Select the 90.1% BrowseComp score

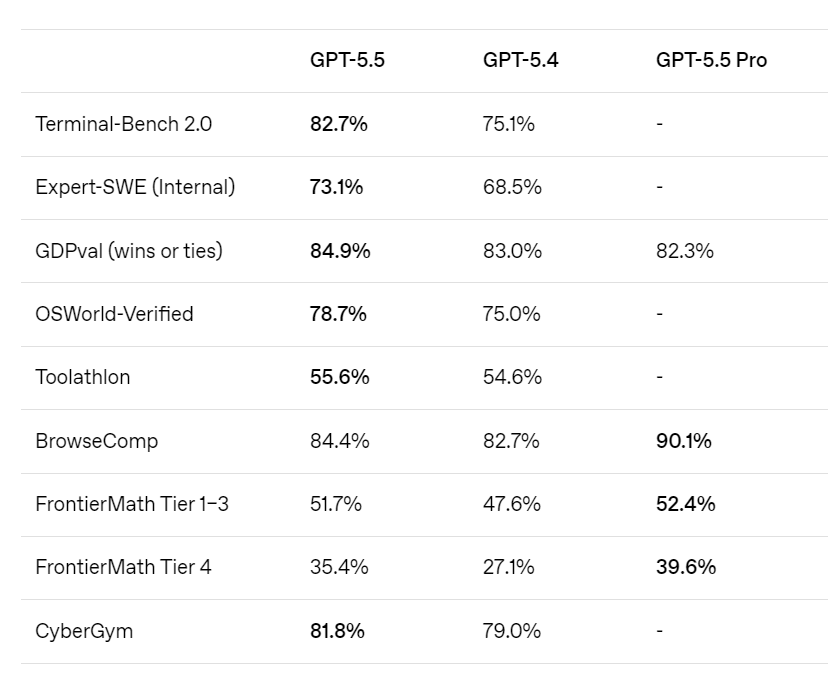coord(684,441)
